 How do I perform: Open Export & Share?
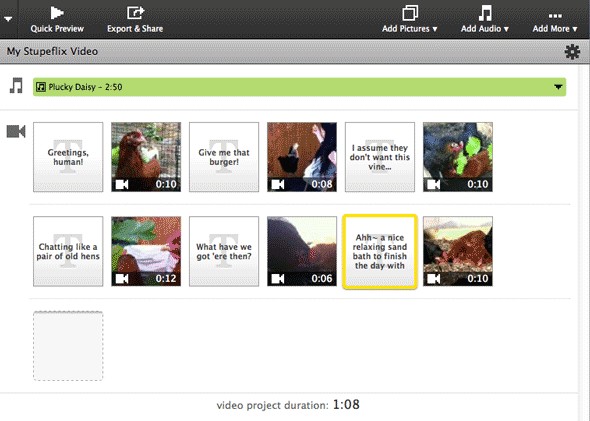(135, 20)
